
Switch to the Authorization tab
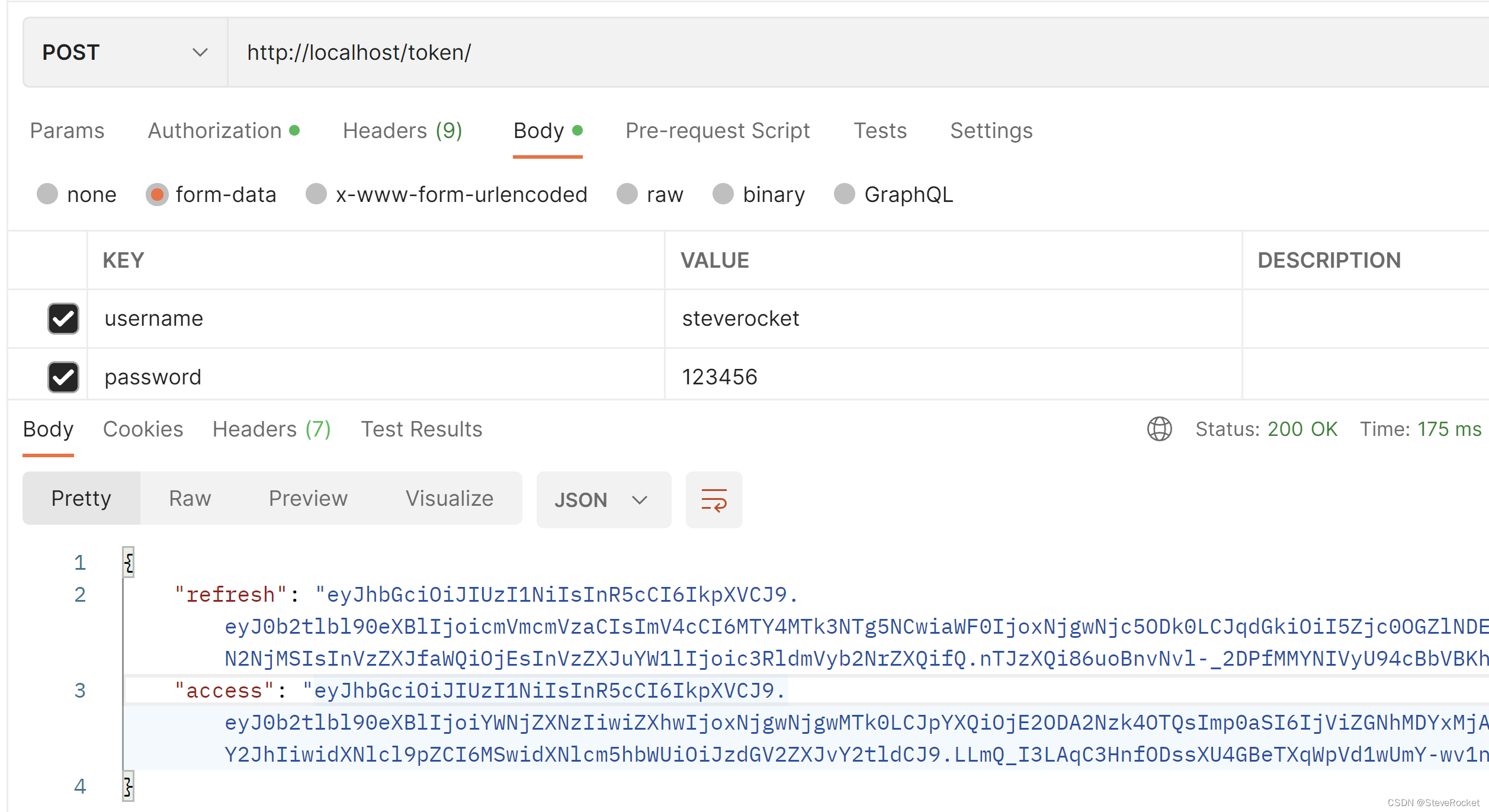coord(216,131)
